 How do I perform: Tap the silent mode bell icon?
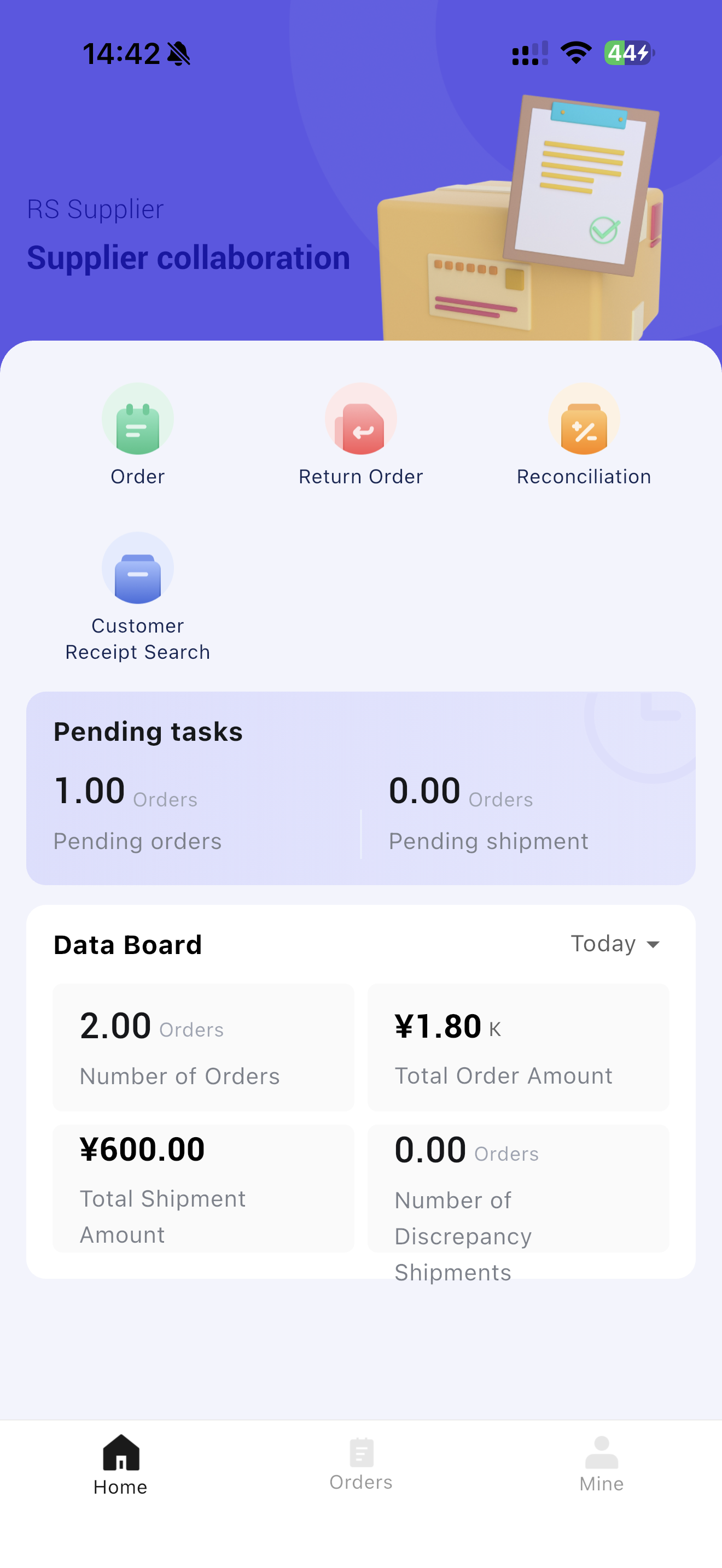pyautogui.click(x=179, y=54)
